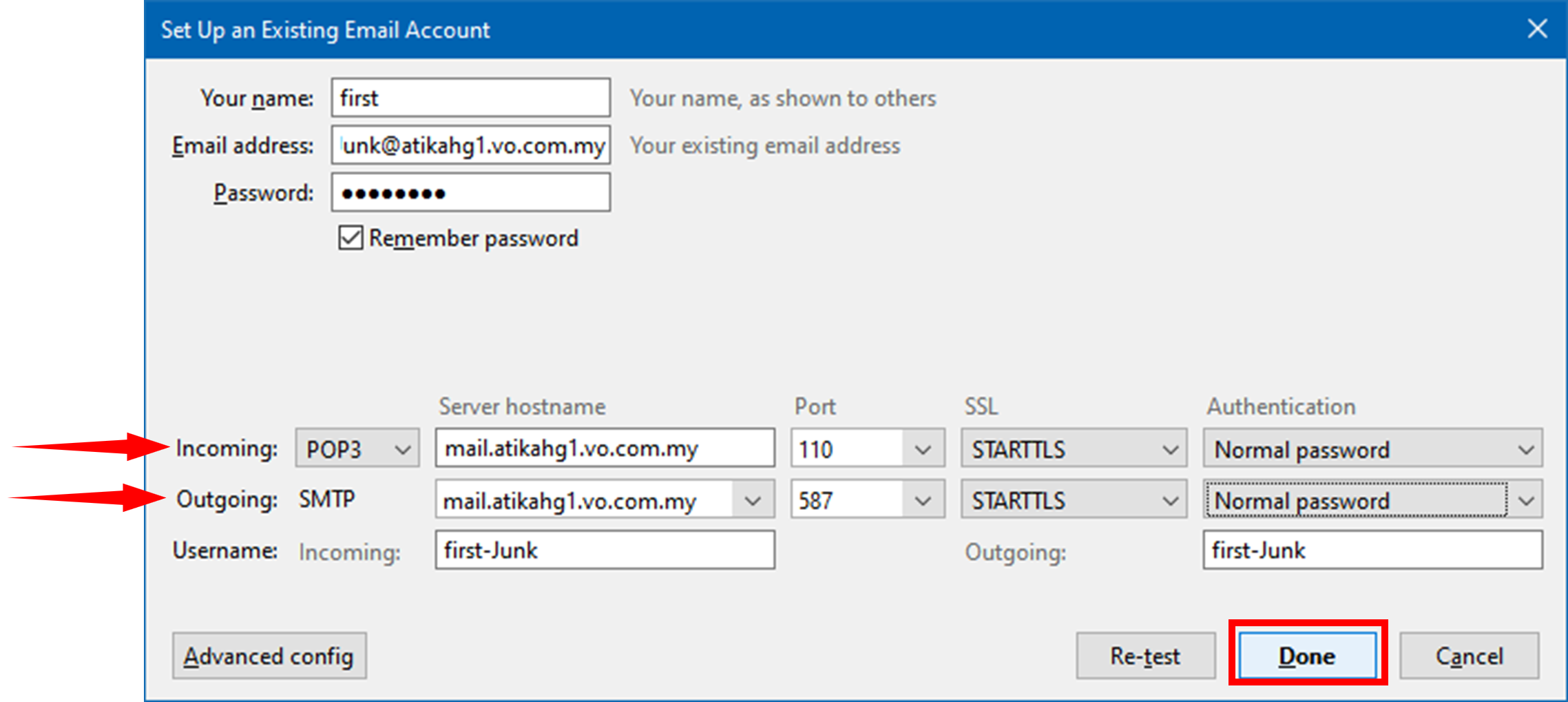The image size is (1568, 702).
Task: Focus the Email address input field
Action: point(470,145)
